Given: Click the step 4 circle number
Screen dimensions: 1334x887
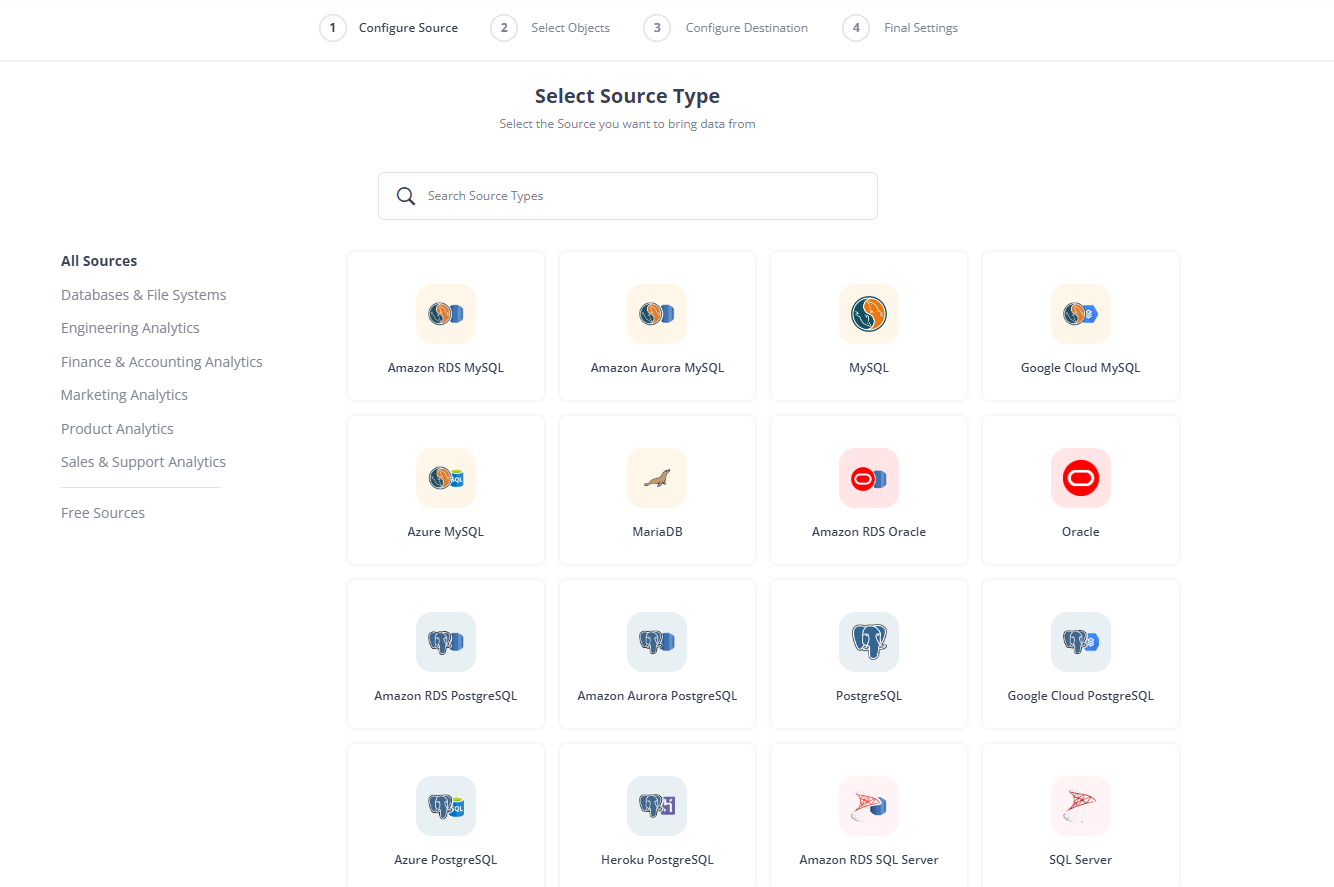Looking at the screenshot, I should tap(855, 28).
